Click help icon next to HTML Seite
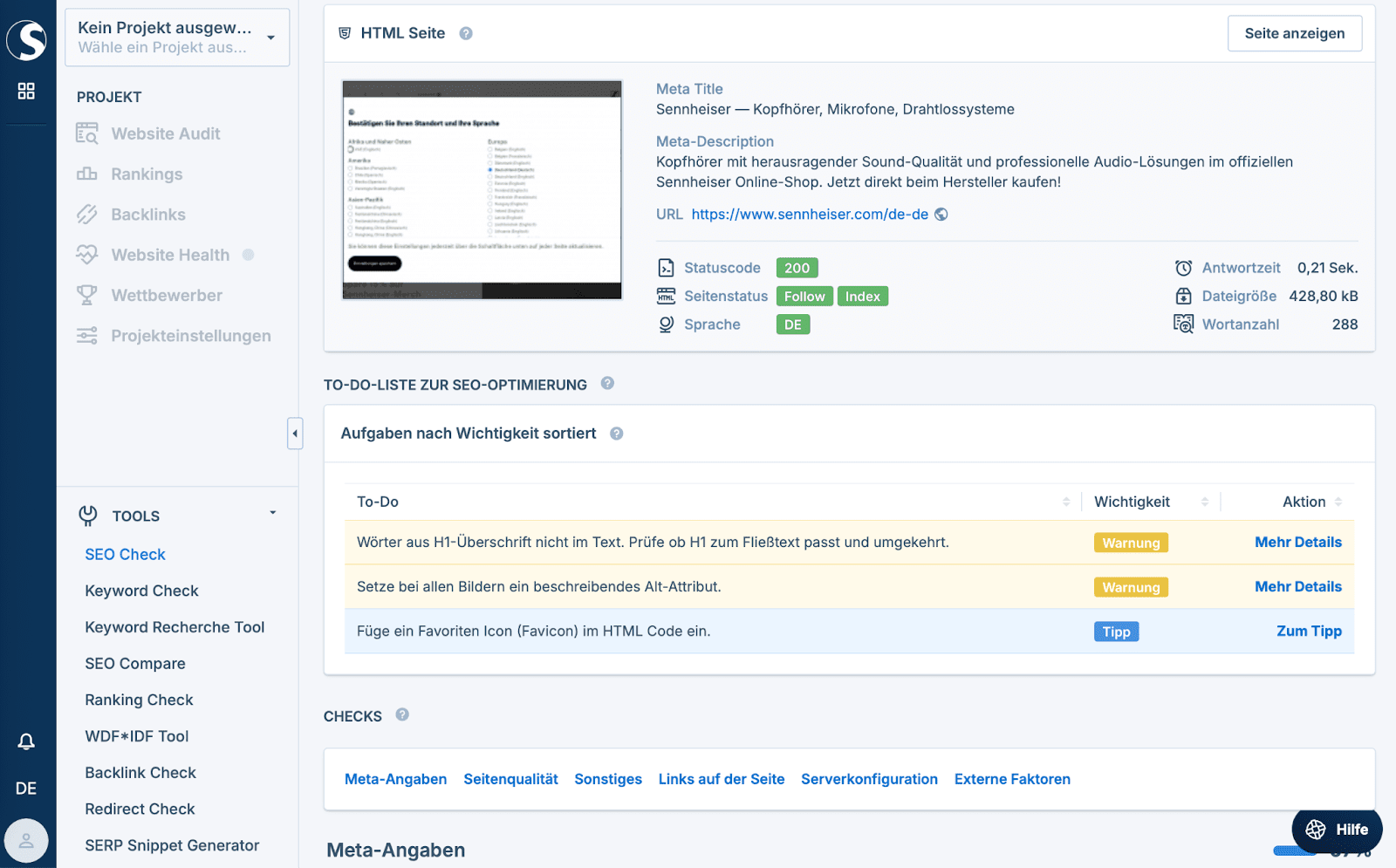This screenshot has height=868, width=1396. pos(466,33)
